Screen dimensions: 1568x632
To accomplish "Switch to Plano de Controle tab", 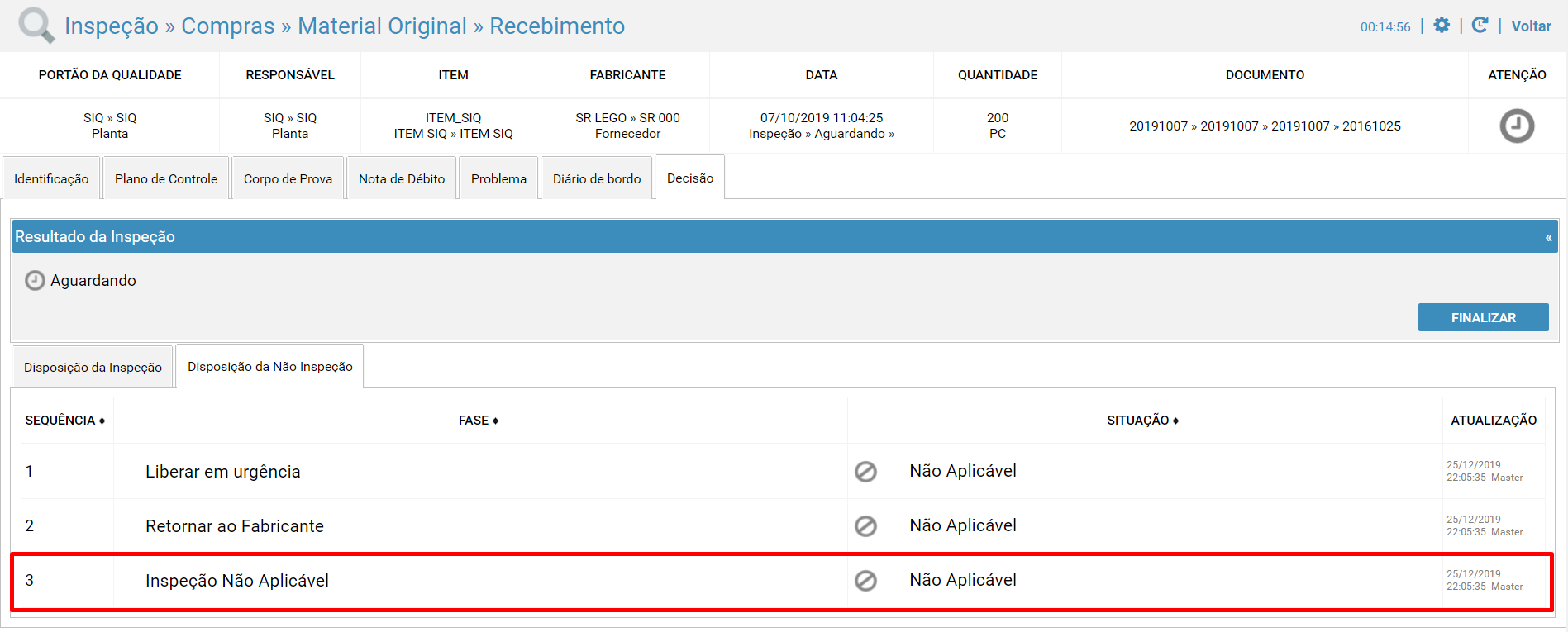I will coord(166,178).
